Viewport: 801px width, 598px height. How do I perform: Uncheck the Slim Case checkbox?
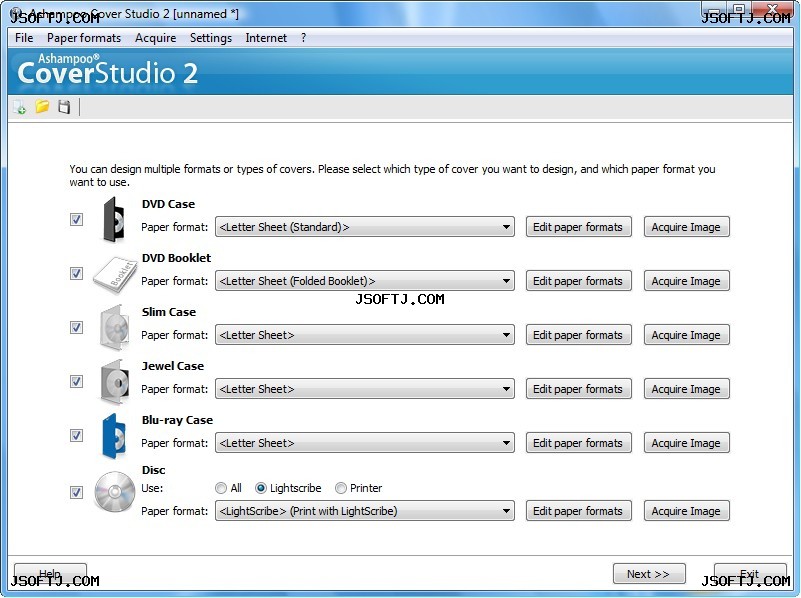pos(76,327)
